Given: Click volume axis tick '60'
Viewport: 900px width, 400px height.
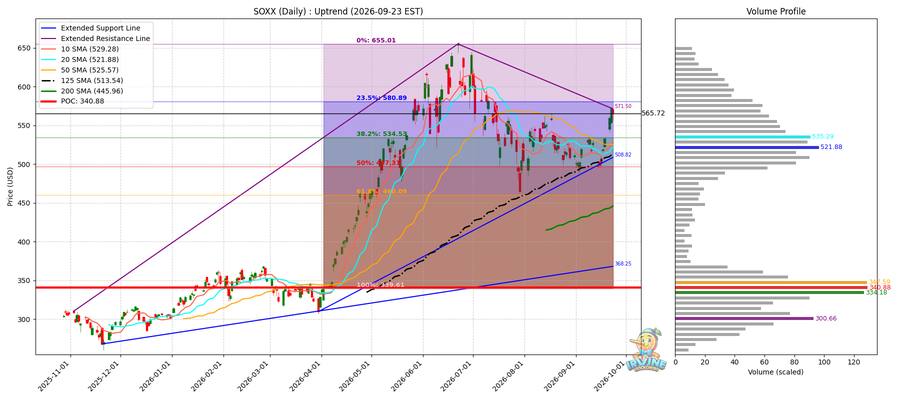Looking at the screenshot, I should [x=765, y=362].
